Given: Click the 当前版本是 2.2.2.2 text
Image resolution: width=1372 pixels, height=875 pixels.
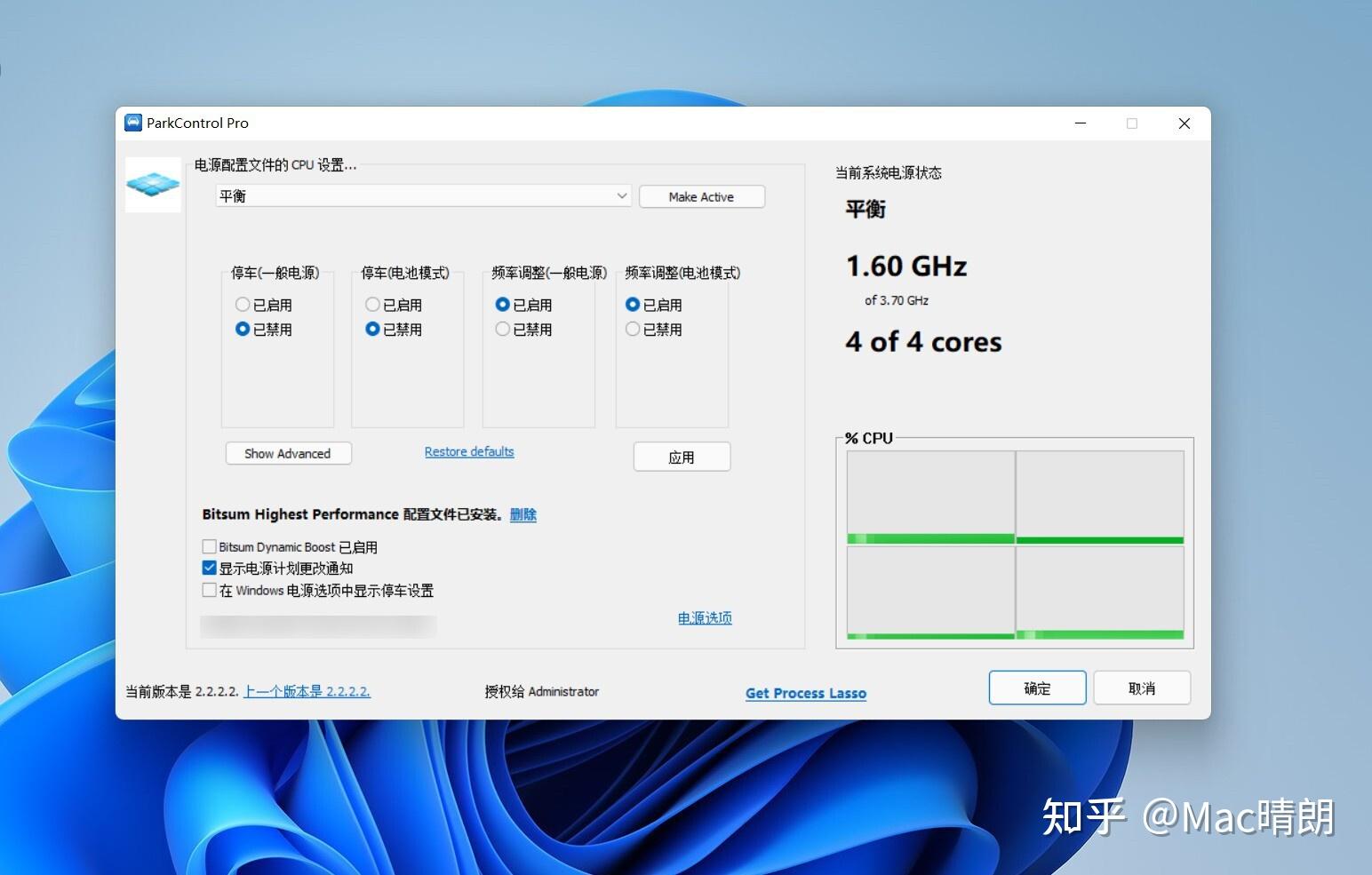Looking at the screenshot, I should (x=182, y=691).
